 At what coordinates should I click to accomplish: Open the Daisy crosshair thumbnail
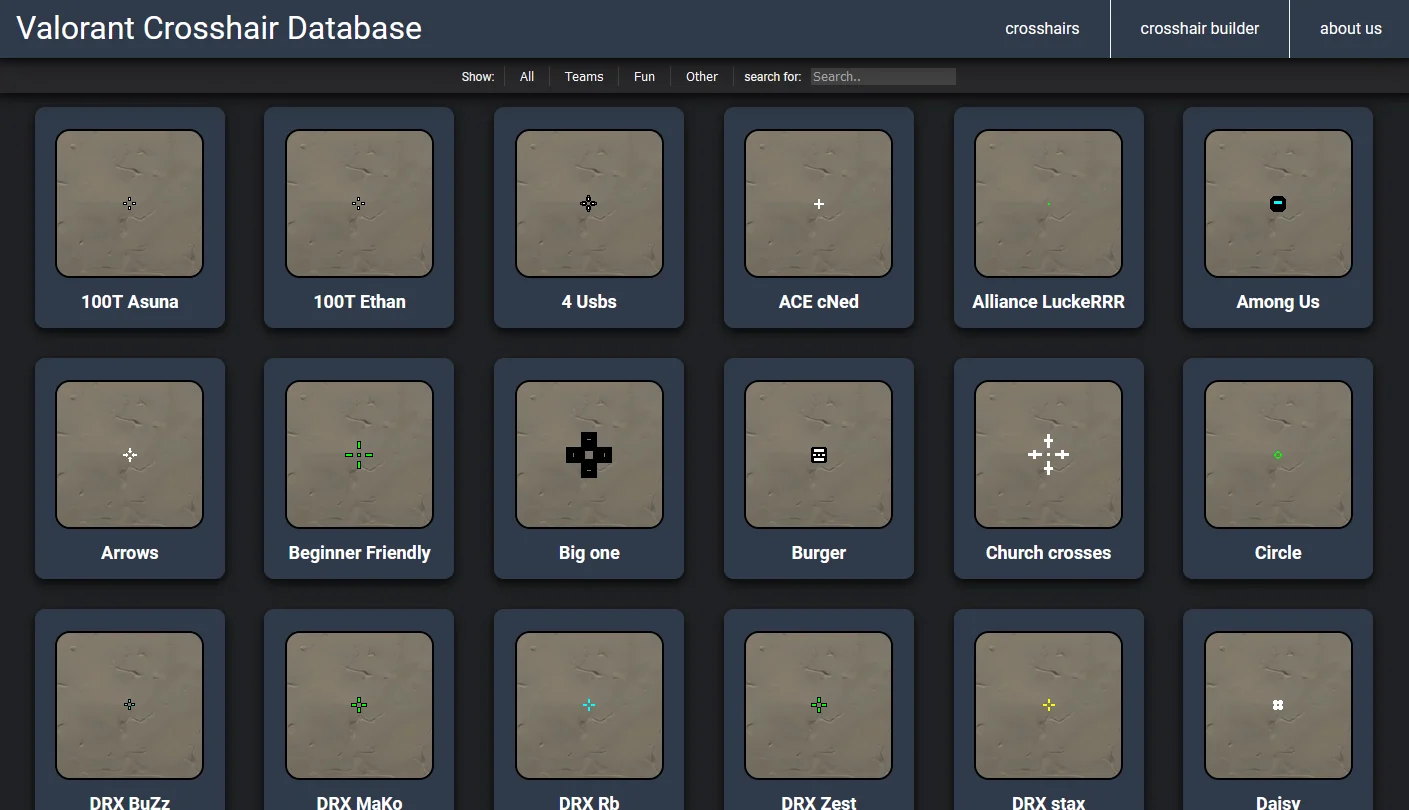click(x=1277, y=704)
